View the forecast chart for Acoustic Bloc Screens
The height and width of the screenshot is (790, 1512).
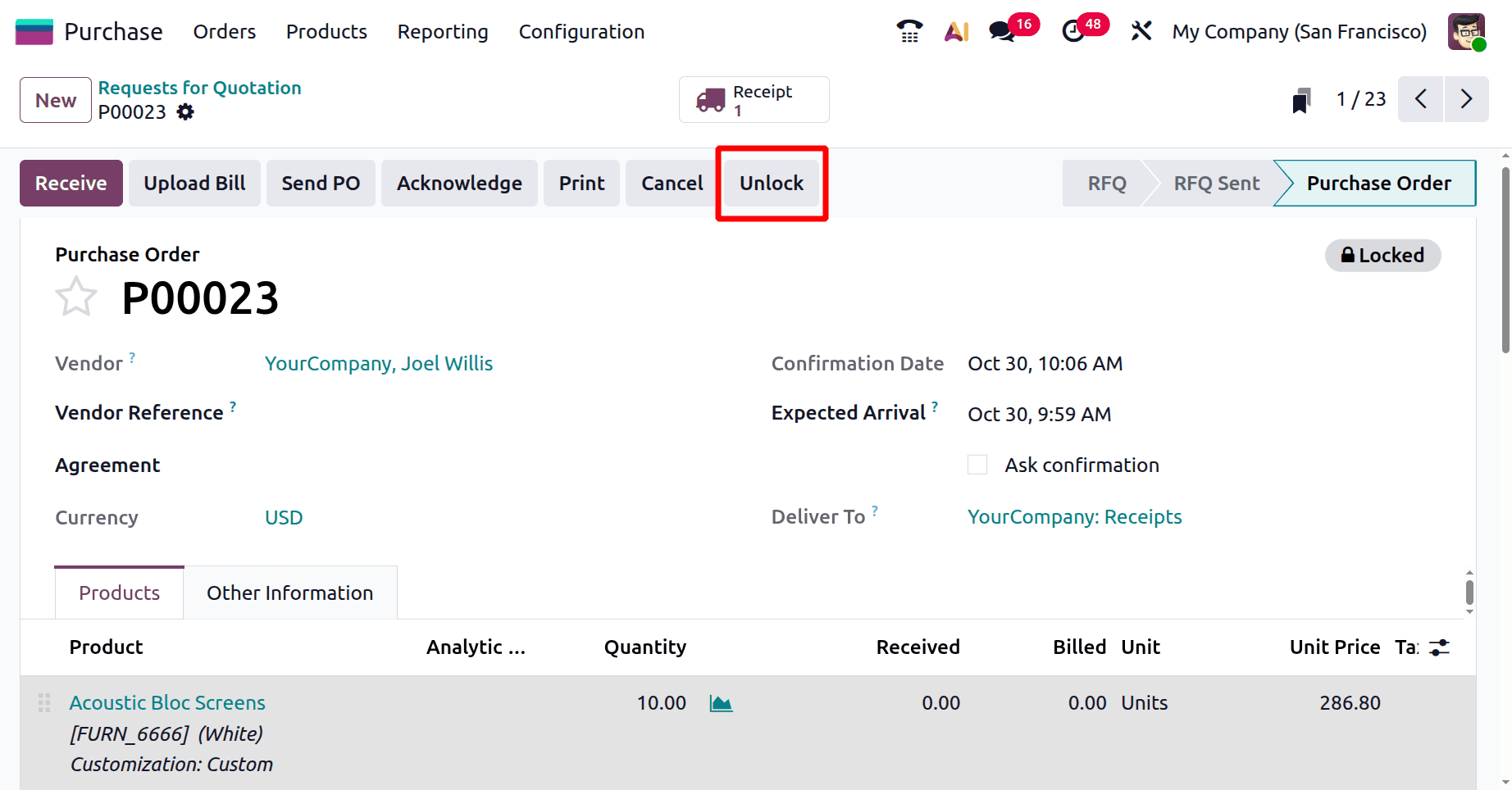point(721,702)
